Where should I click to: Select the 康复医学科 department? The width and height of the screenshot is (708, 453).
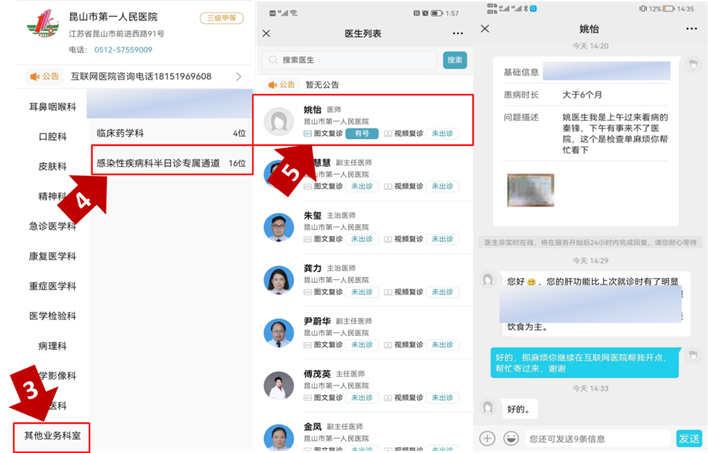click(52, 256)
